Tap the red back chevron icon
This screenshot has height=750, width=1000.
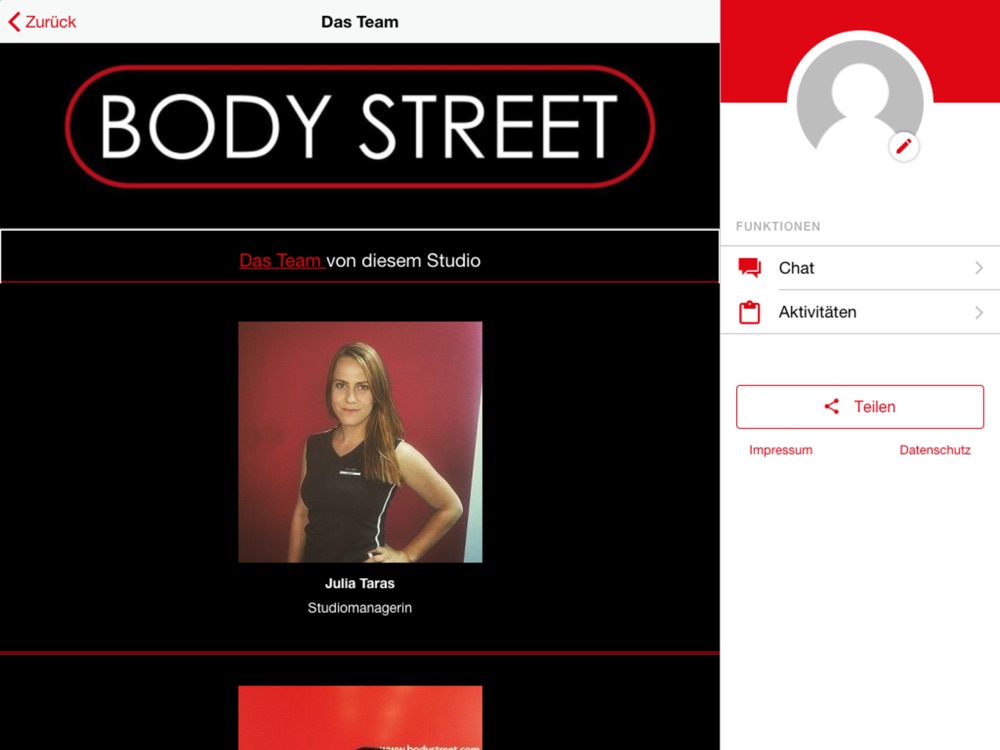pos(14,22)
